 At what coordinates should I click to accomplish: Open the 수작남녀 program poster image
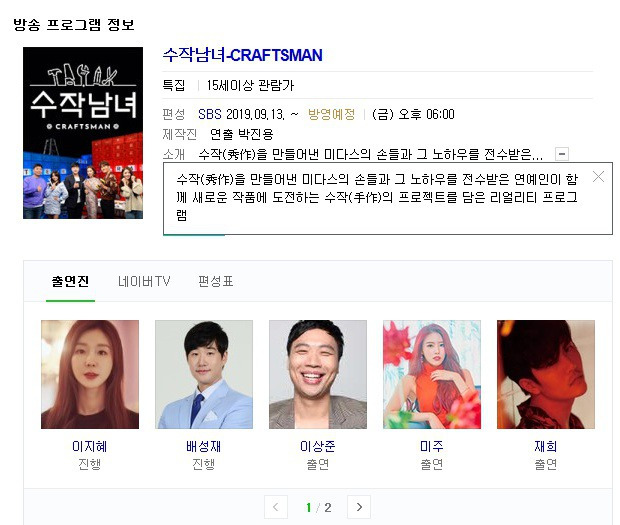(83, 133)
